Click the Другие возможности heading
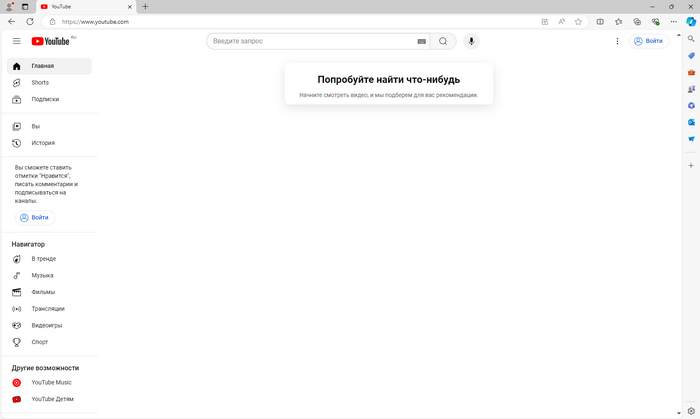Viewport: 700px width, 419px height. point(45,368)
